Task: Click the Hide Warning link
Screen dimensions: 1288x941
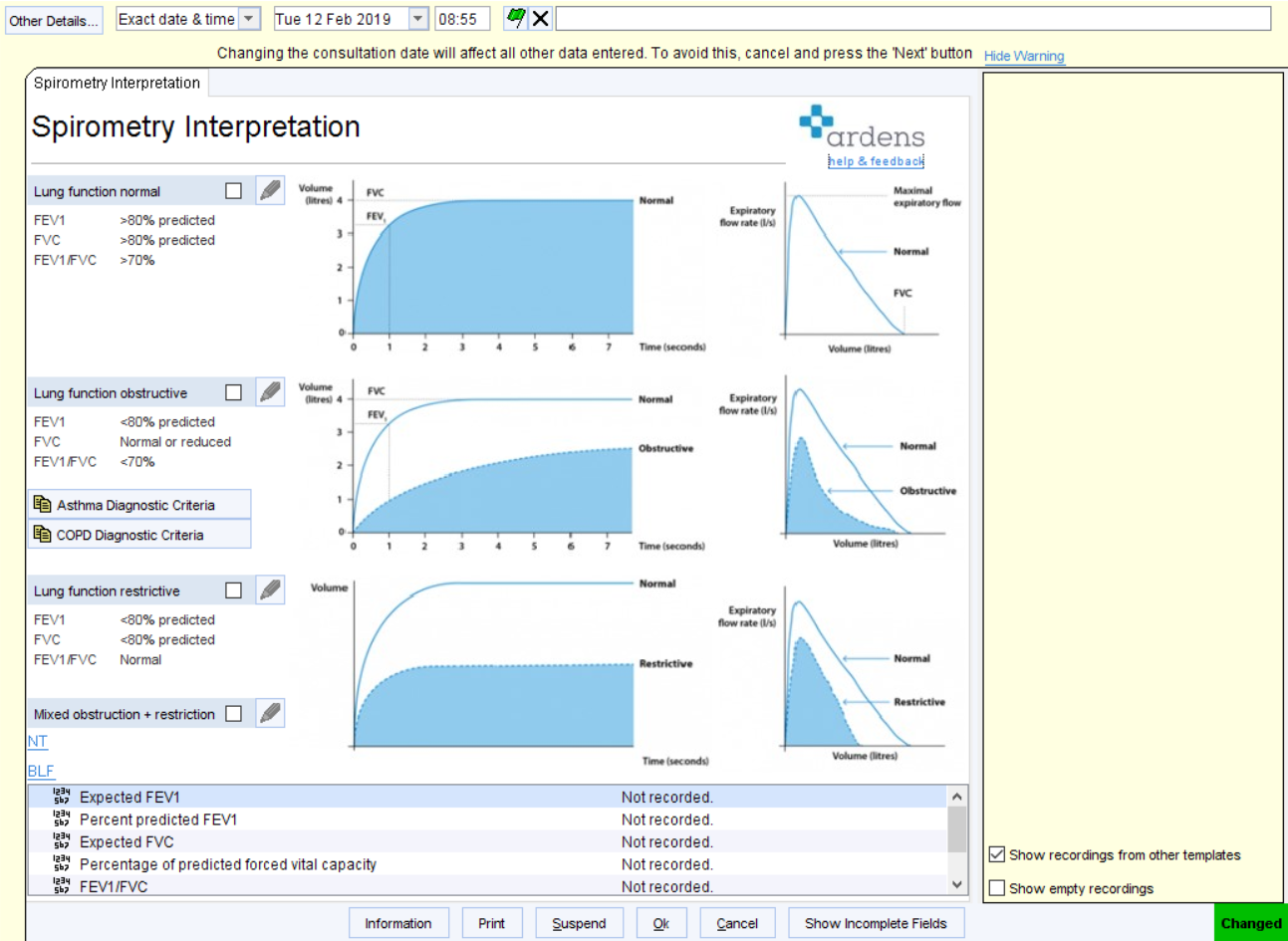Action: [x=1024, y=56]
